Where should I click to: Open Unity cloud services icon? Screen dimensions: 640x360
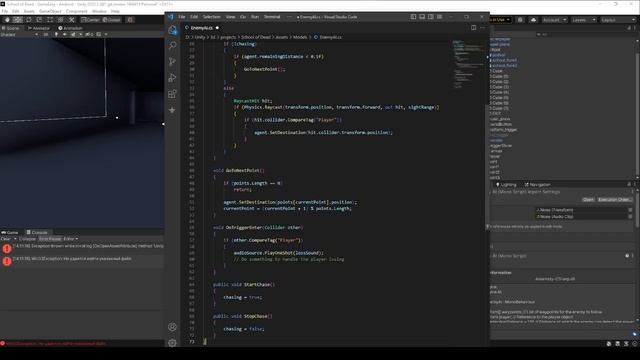pos(533,20)
